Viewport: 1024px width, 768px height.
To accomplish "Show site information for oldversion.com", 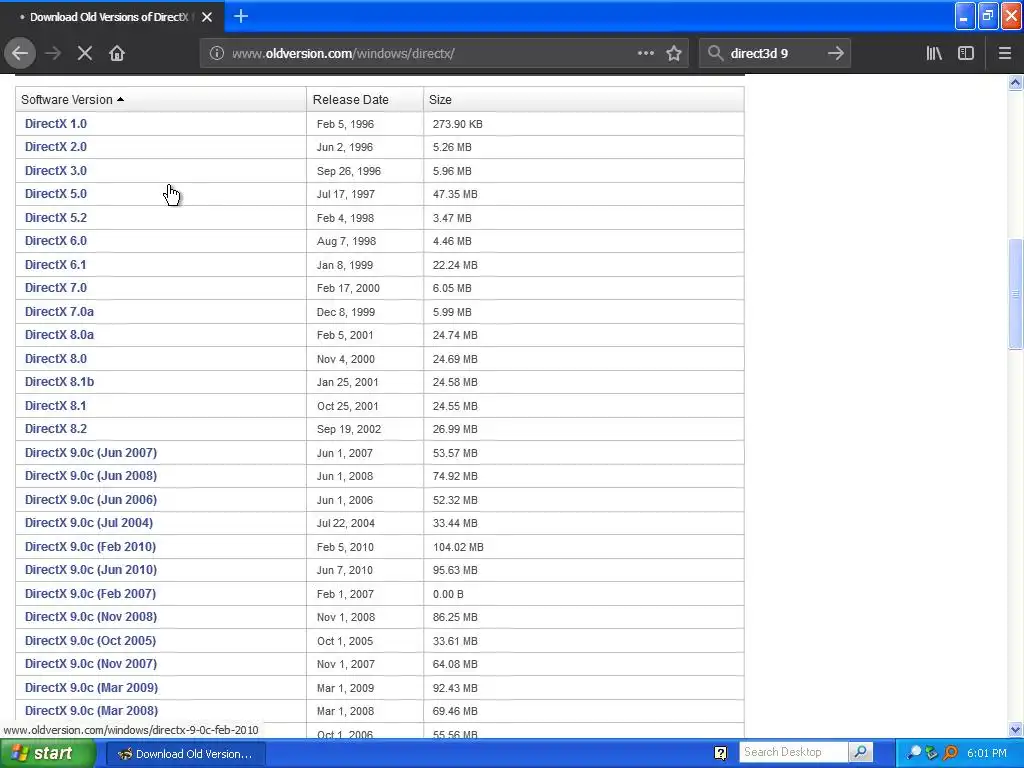I will [x=216, y=54].
